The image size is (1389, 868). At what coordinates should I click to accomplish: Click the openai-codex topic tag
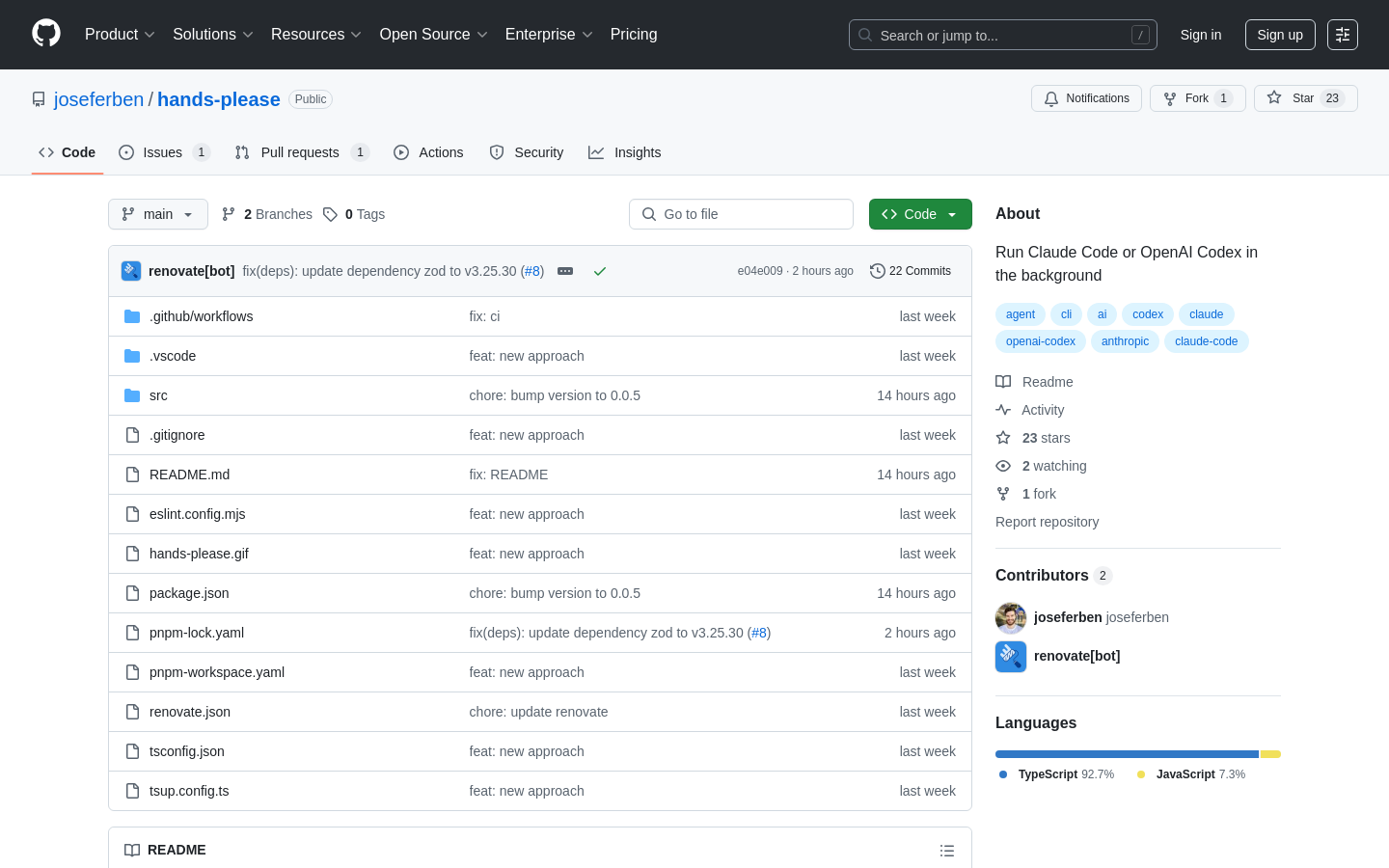click(1041, 341)
